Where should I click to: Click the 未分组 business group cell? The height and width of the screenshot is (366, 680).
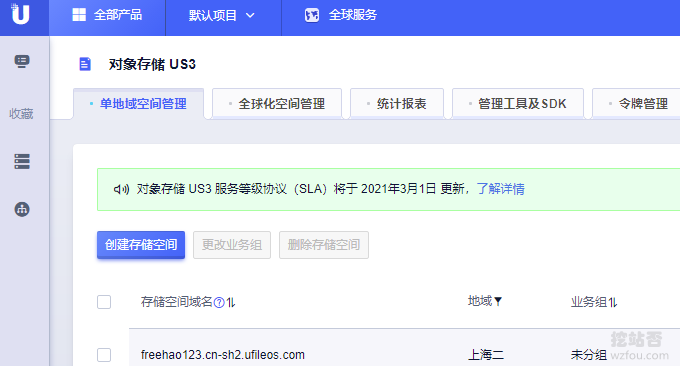pyautogui.click(x=588, y=355)
